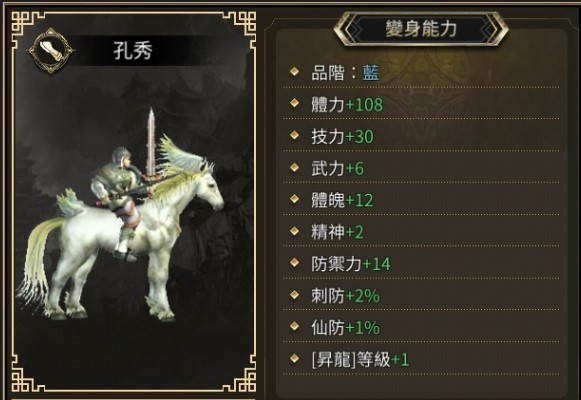This screenshot has width=581, height=400.
Task: Click the 變身能力 header banner
Action: point(421,29)
